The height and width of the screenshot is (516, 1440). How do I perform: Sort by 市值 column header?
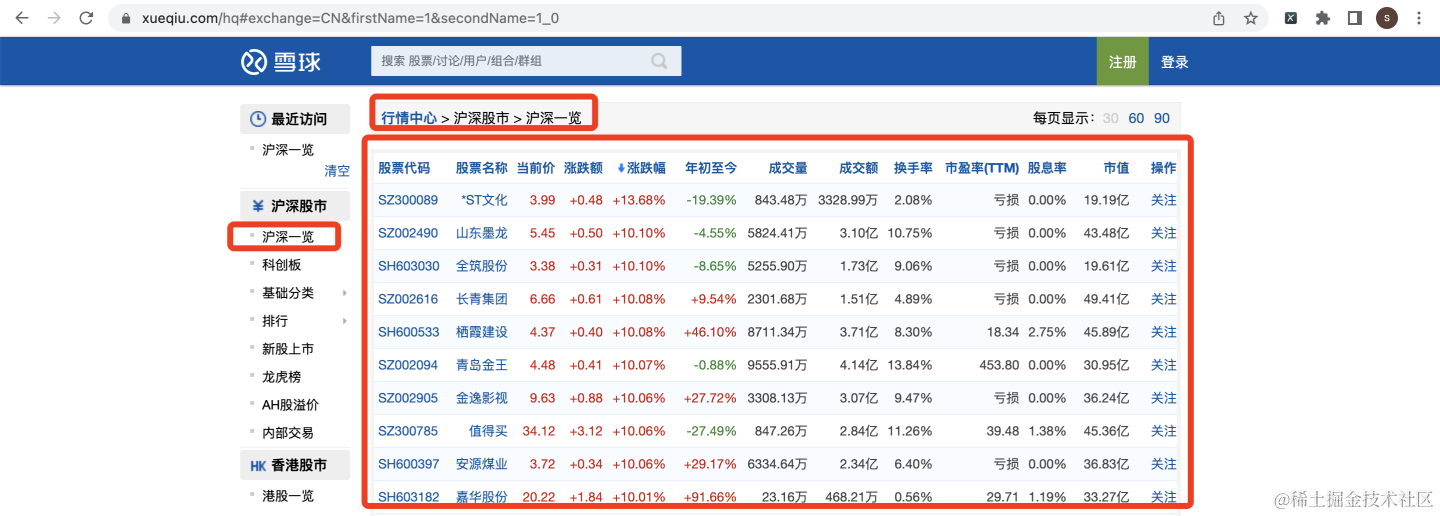click(1116, 168)
